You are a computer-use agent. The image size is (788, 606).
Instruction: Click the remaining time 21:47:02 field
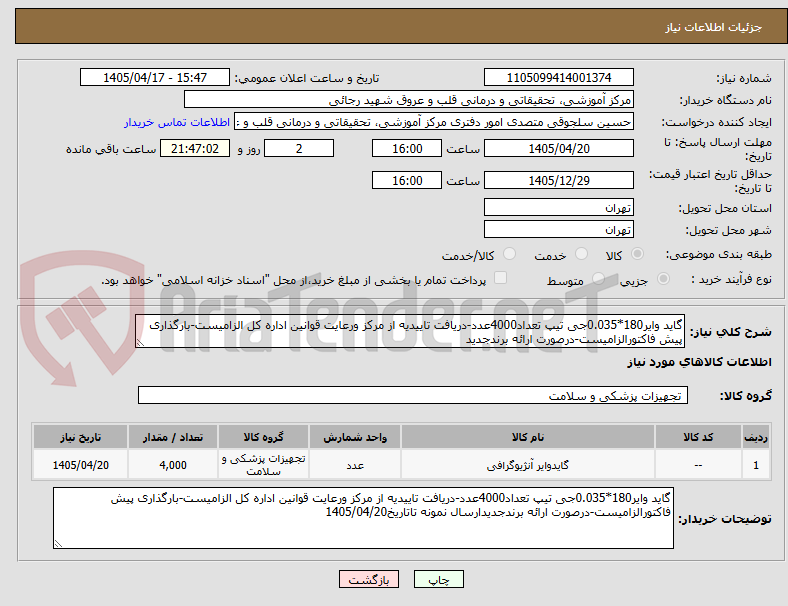pos(195,149)
